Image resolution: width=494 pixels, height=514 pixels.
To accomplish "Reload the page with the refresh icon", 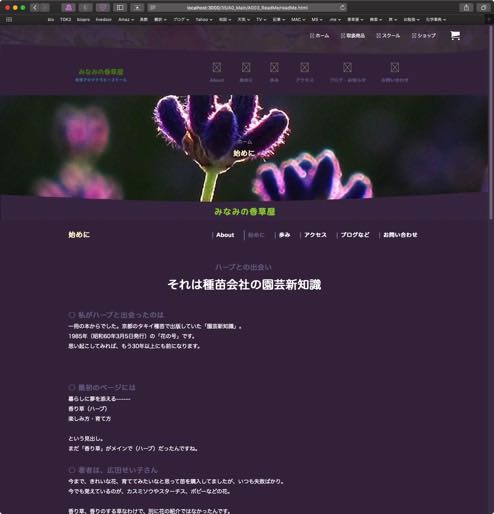I will click(x=342, y=7).
